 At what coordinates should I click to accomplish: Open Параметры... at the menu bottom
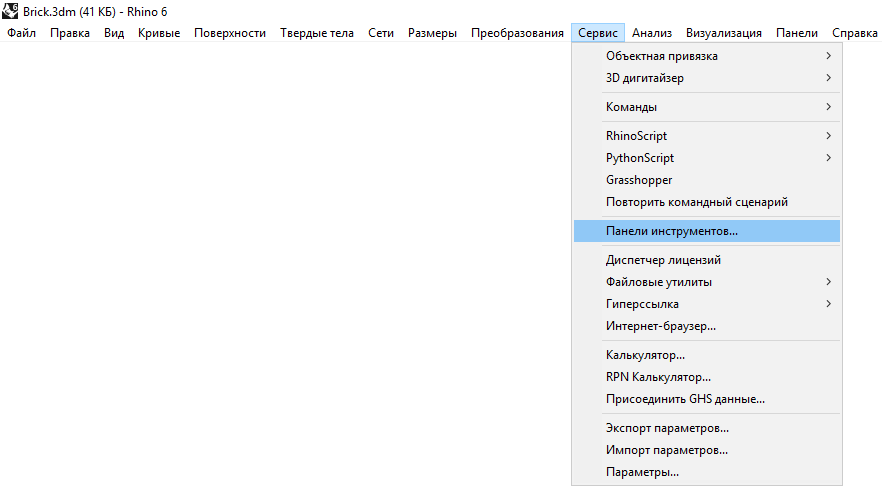[x=642, y=472]
